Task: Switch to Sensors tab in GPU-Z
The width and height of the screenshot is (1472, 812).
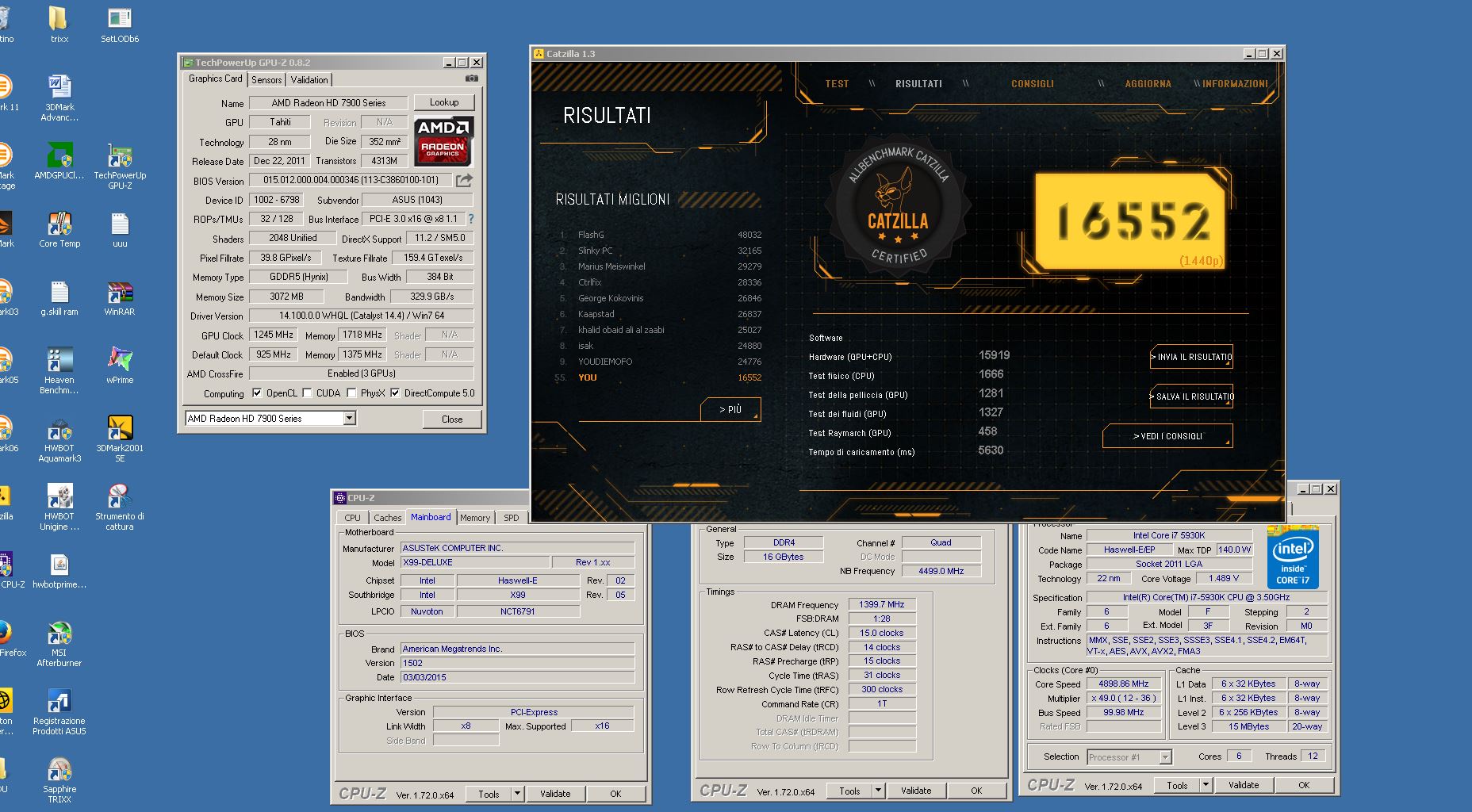Action: (266, 80)
